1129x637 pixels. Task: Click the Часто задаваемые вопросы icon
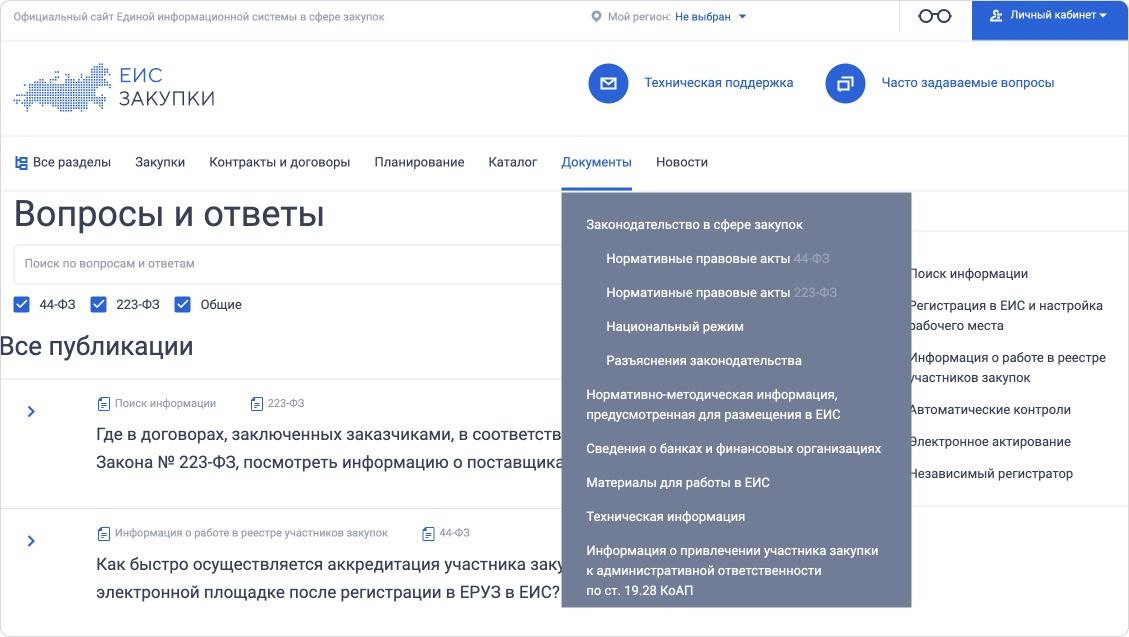pos(846,84)
